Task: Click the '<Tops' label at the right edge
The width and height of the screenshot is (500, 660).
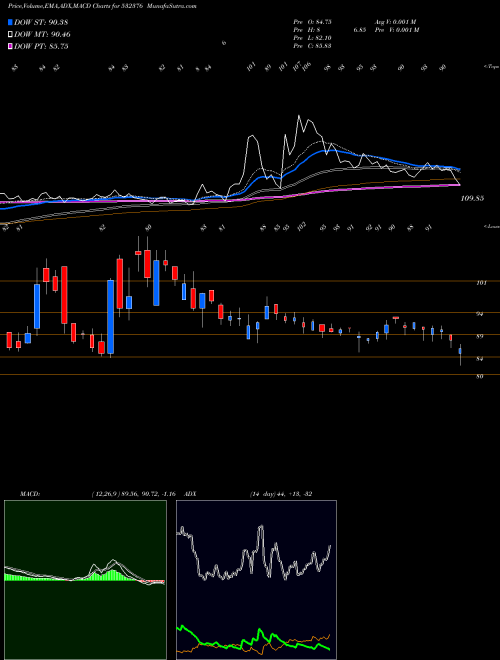Action: (x=491, y=67)
